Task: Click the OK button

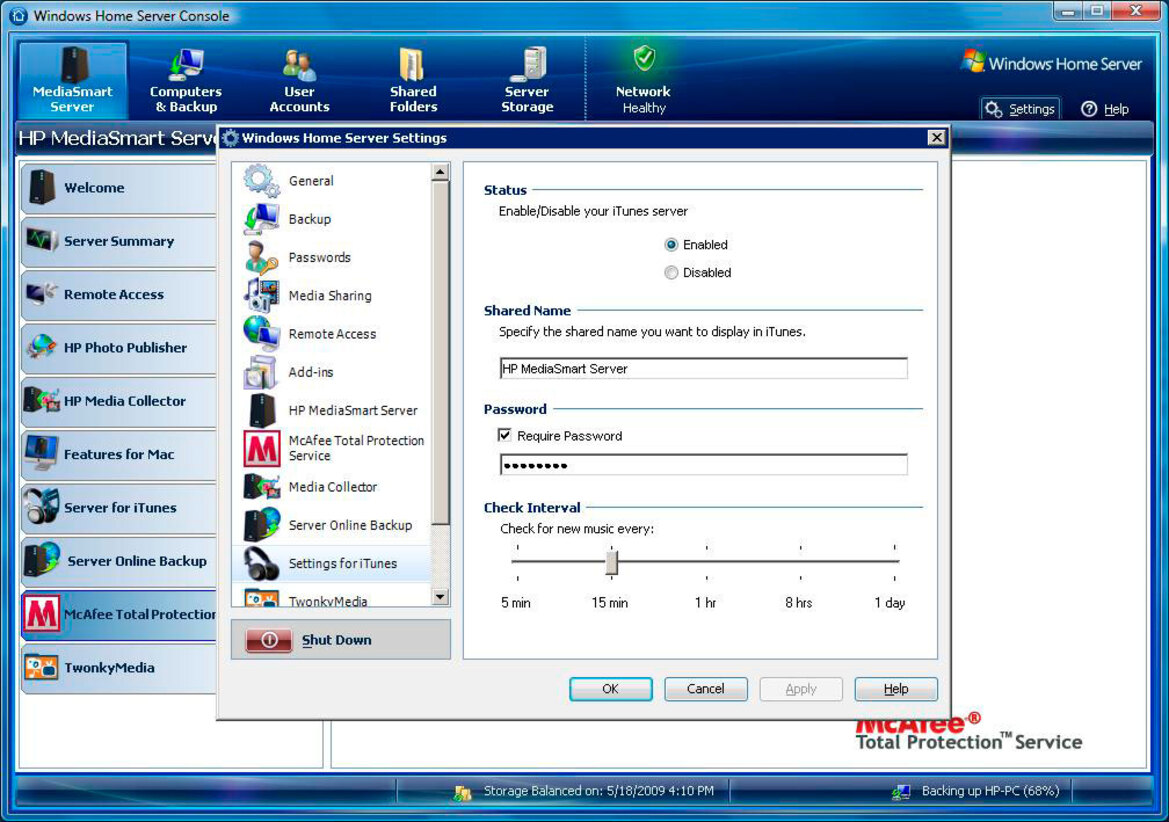Action: coord(611,689)
